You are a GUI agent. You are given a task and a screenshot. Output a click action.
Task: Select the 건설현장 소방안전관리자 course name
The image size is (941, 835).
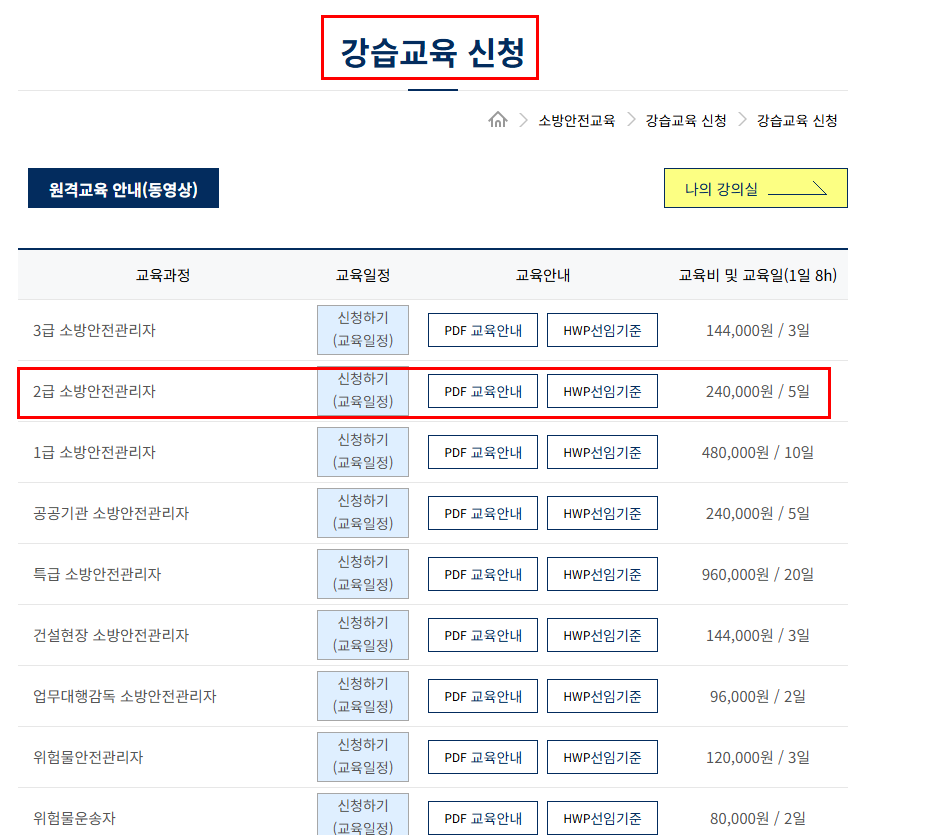[111, 635]
